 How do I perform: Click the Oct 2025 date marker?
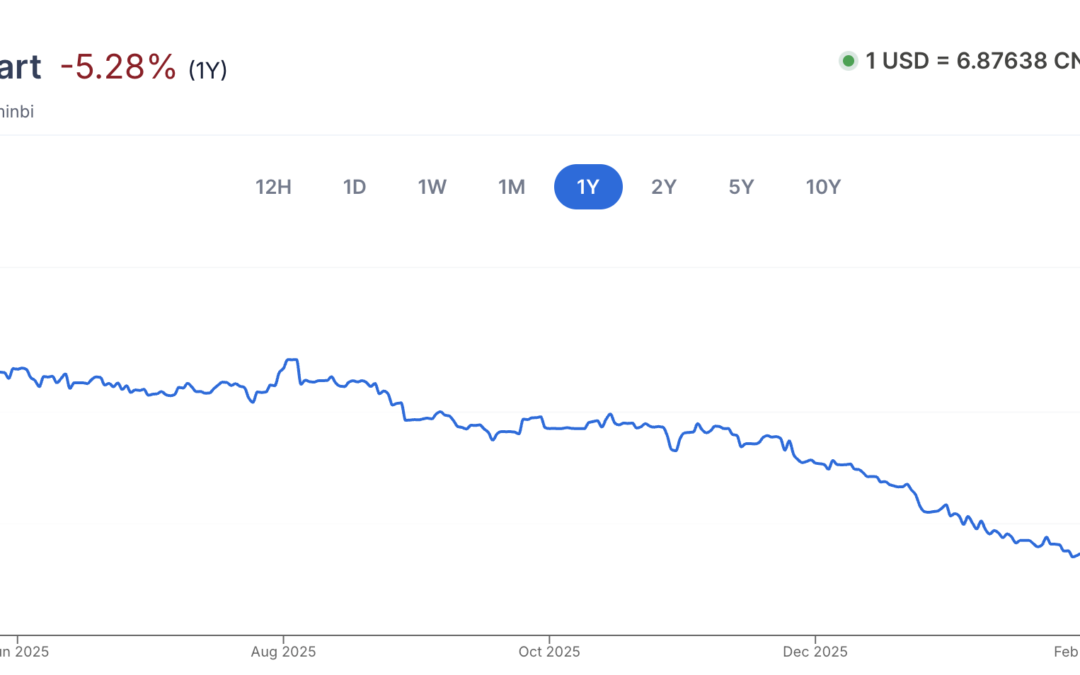[x=549, y=651]
